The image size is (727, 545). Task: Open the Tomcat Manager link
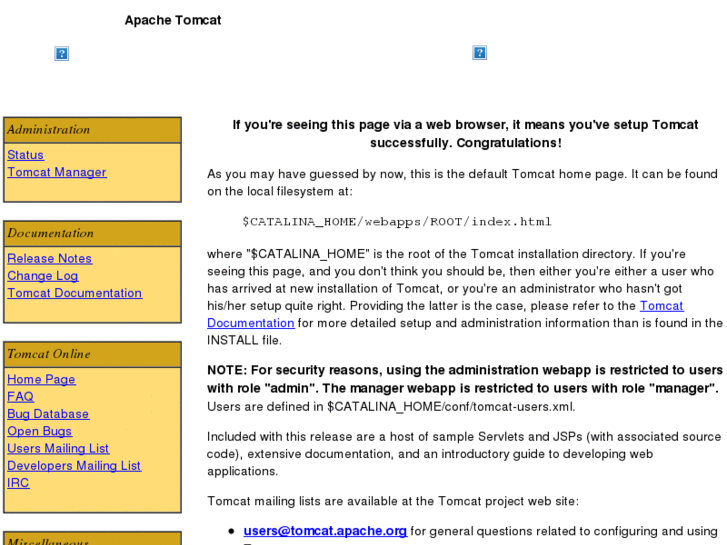click(x=57, y=172)
